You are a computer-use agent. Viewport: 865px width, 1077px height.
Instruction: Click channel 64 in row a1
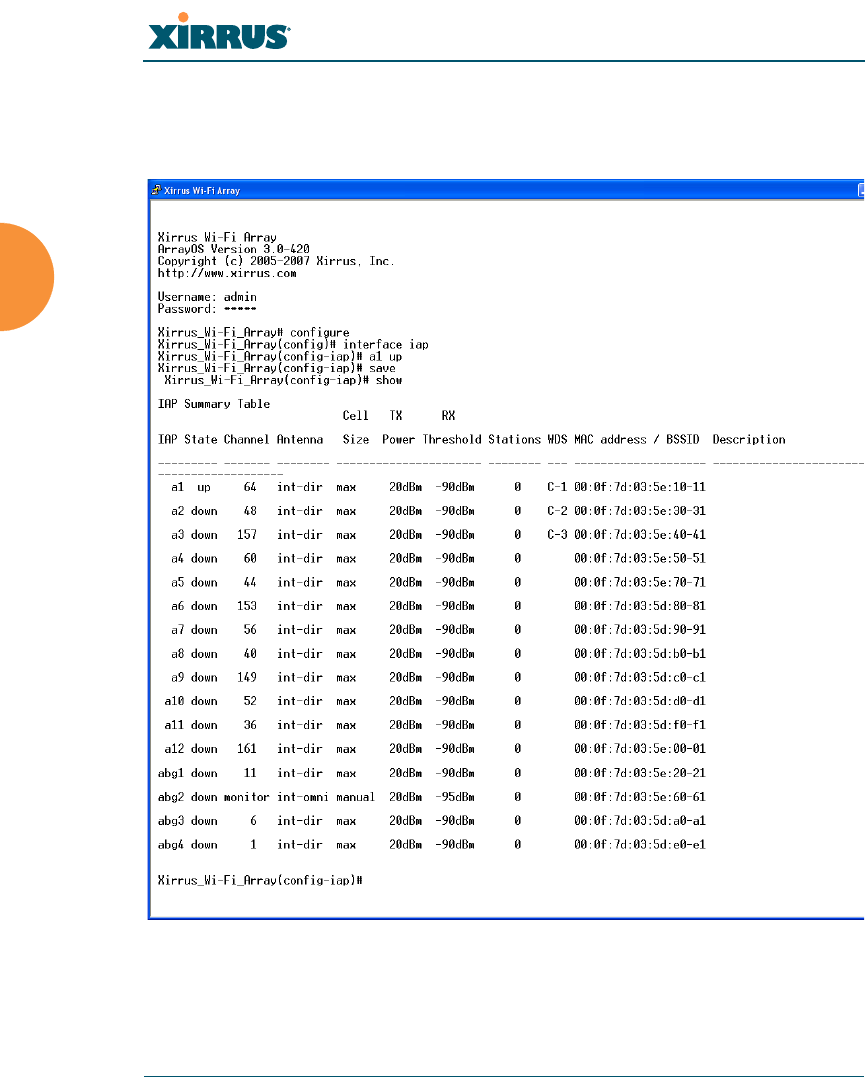coord(250,487)
